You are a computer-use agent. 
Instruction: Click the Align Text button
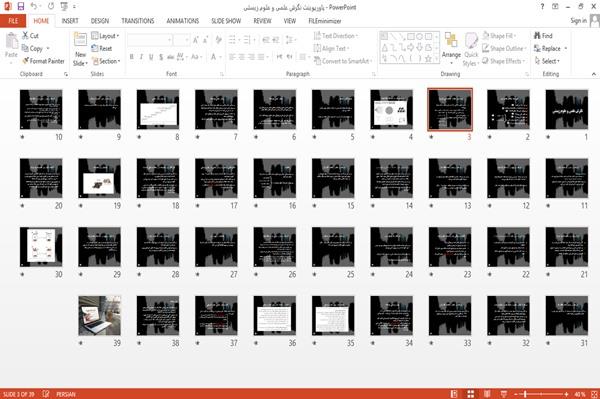tap(331, 48)
